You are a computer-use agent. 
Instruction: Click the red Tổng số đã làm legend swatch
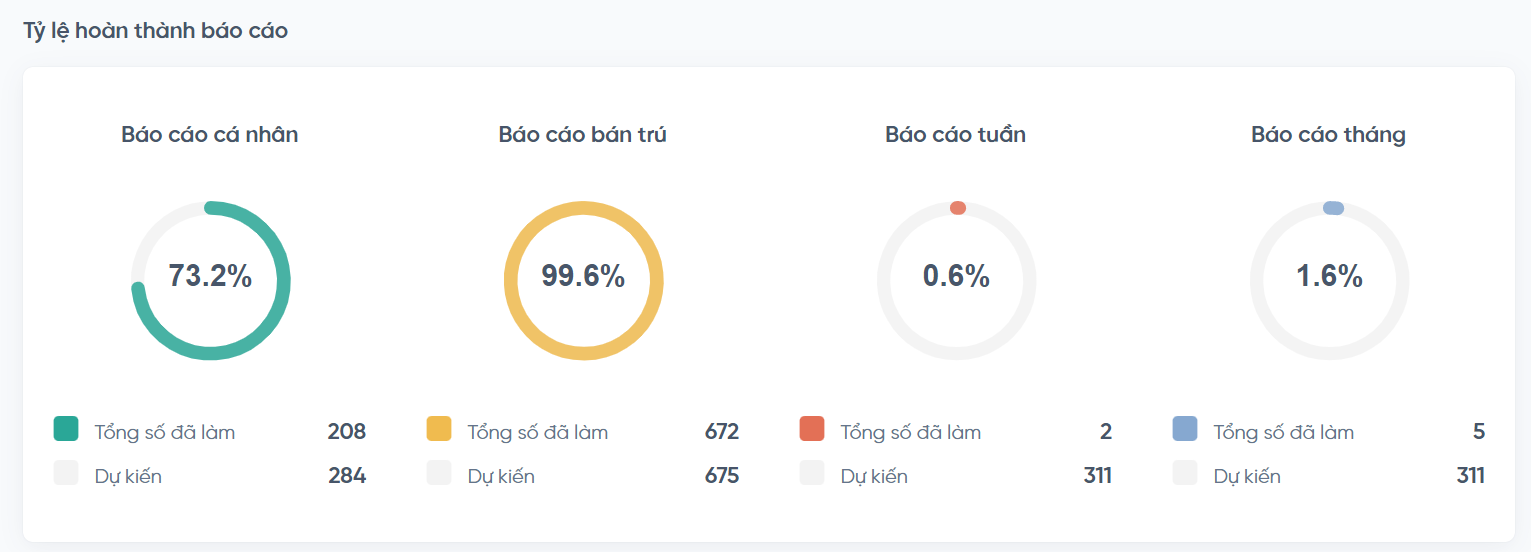812,429
